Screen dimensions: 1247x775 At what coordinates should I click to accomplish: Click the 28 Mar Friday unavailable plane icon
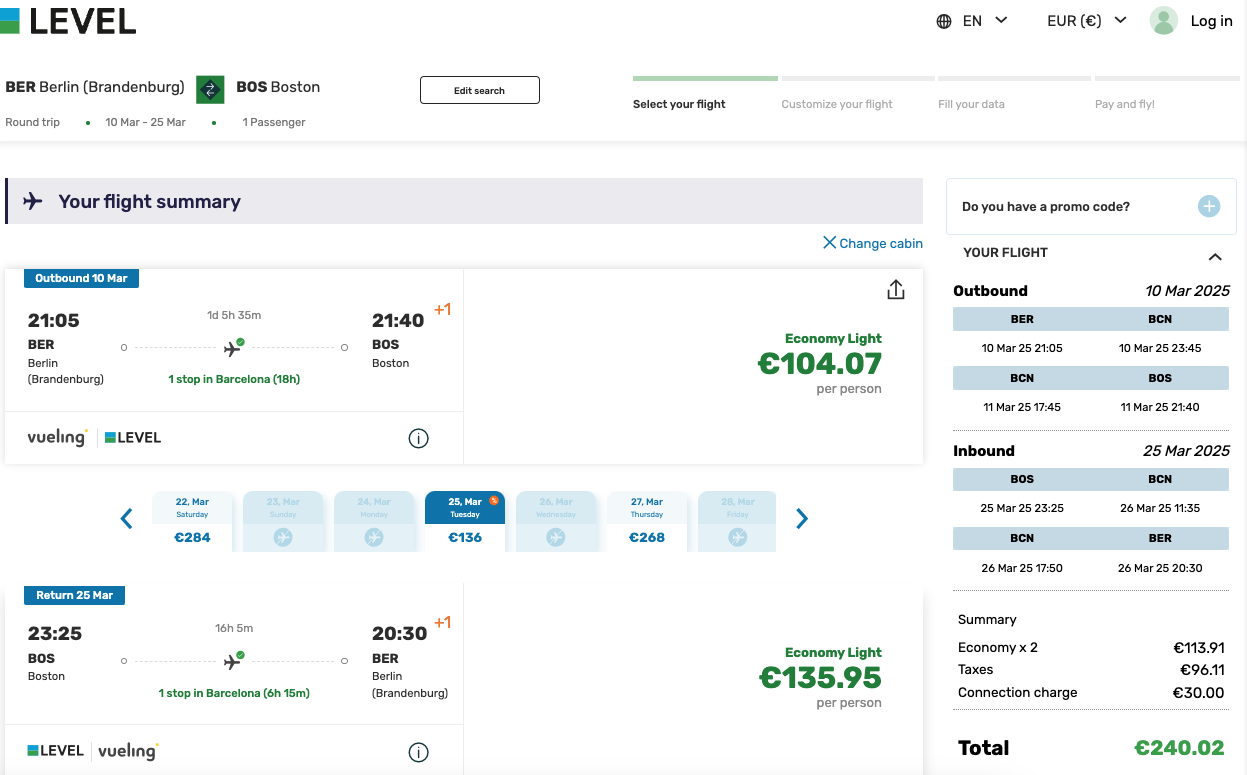pos(738,537)
